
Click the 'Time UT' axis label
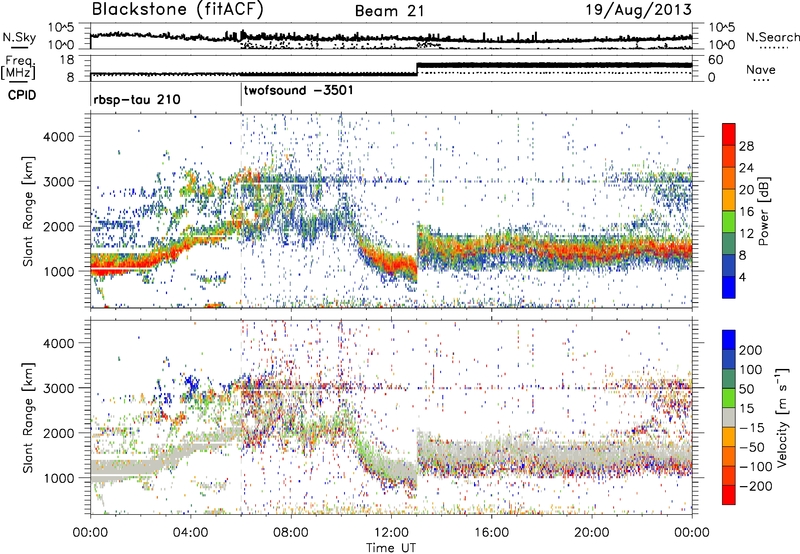click(x=391, y=548)
